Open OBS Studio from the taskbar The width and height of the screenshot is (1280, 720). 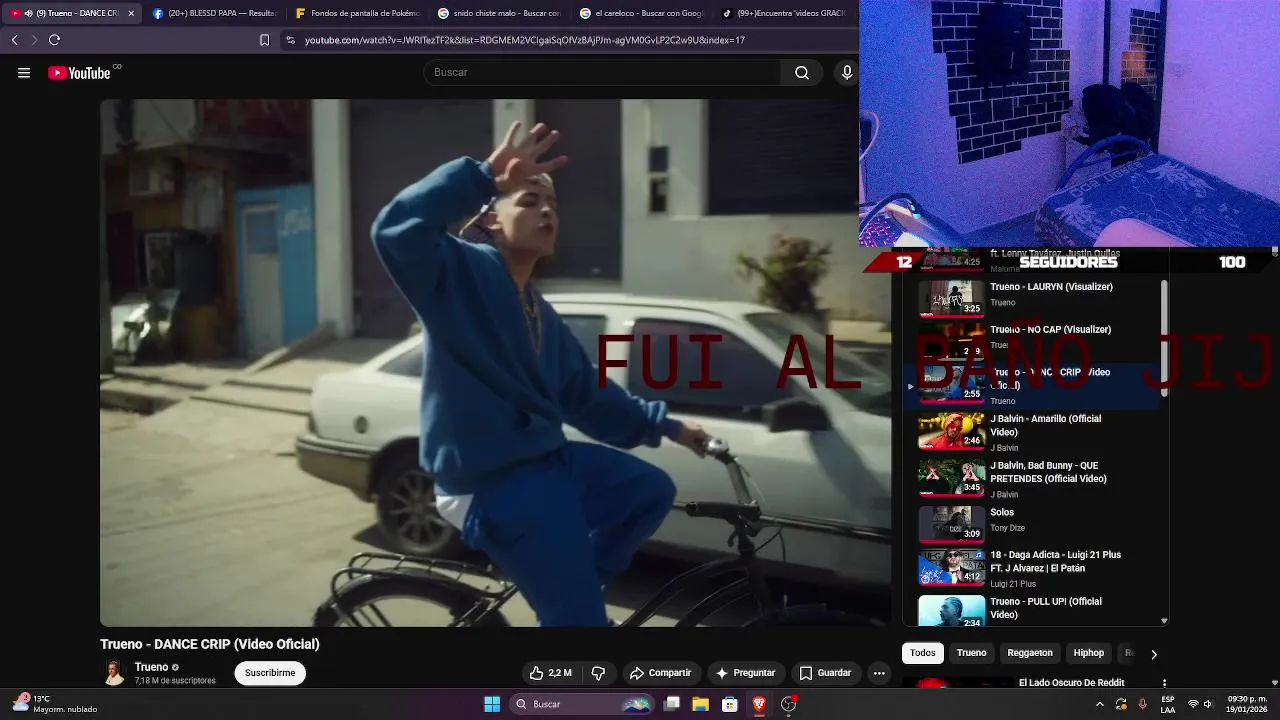(788, 704)
